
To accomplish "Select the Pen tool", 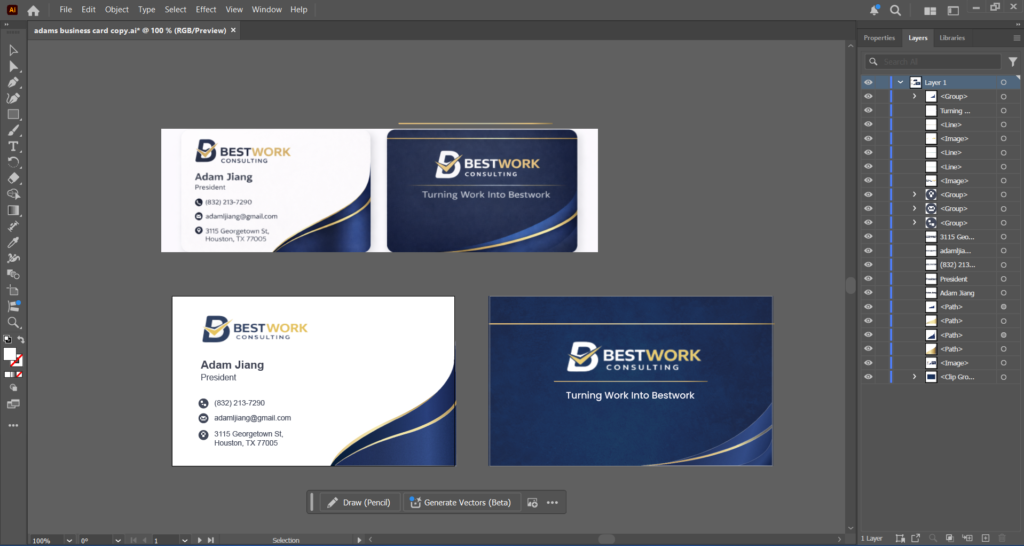I will (13, 82).
